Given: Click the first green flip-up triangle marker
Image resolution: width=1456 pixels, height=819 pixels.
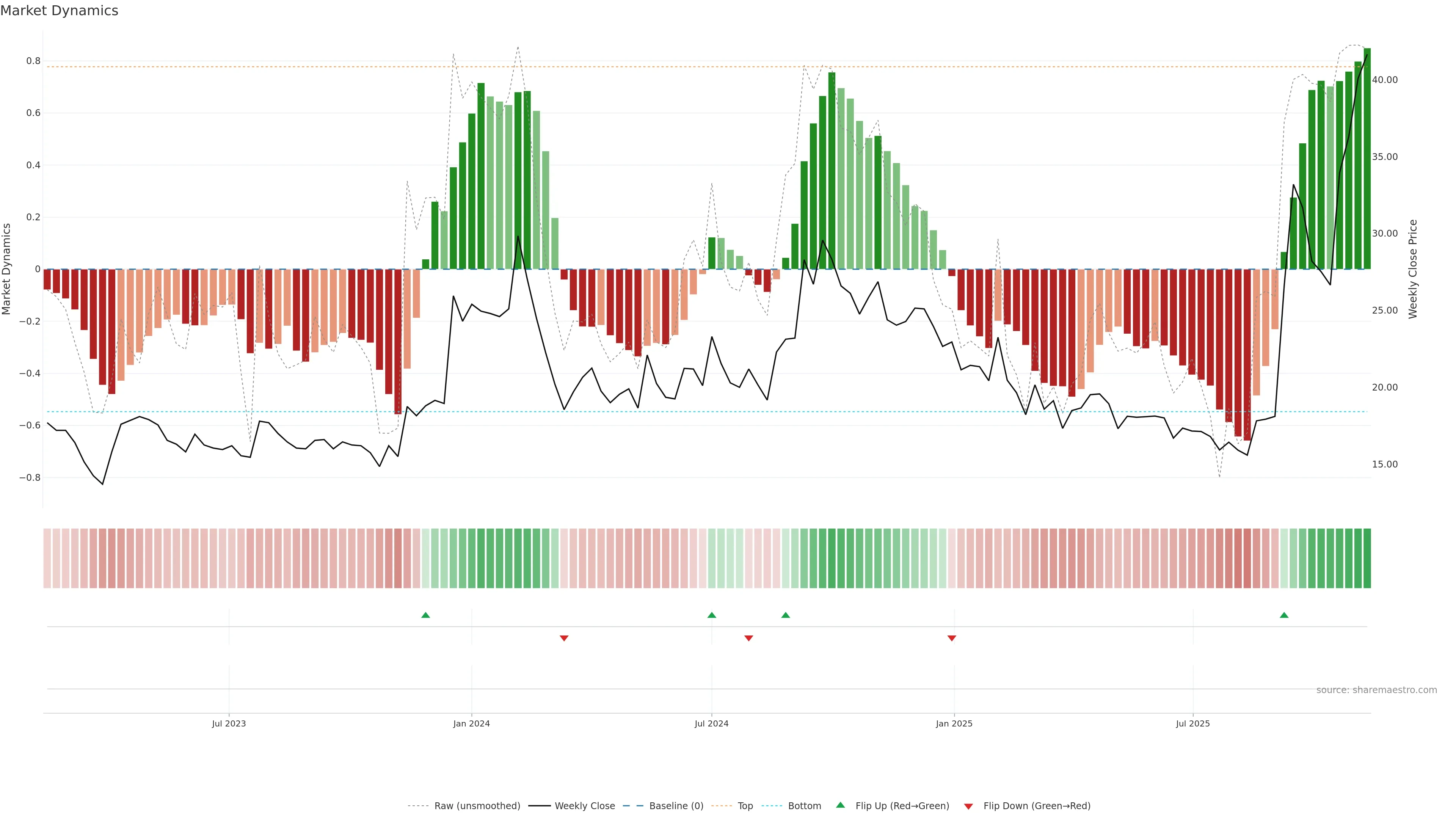Looking at the screenshot, I should click(425, 615).
